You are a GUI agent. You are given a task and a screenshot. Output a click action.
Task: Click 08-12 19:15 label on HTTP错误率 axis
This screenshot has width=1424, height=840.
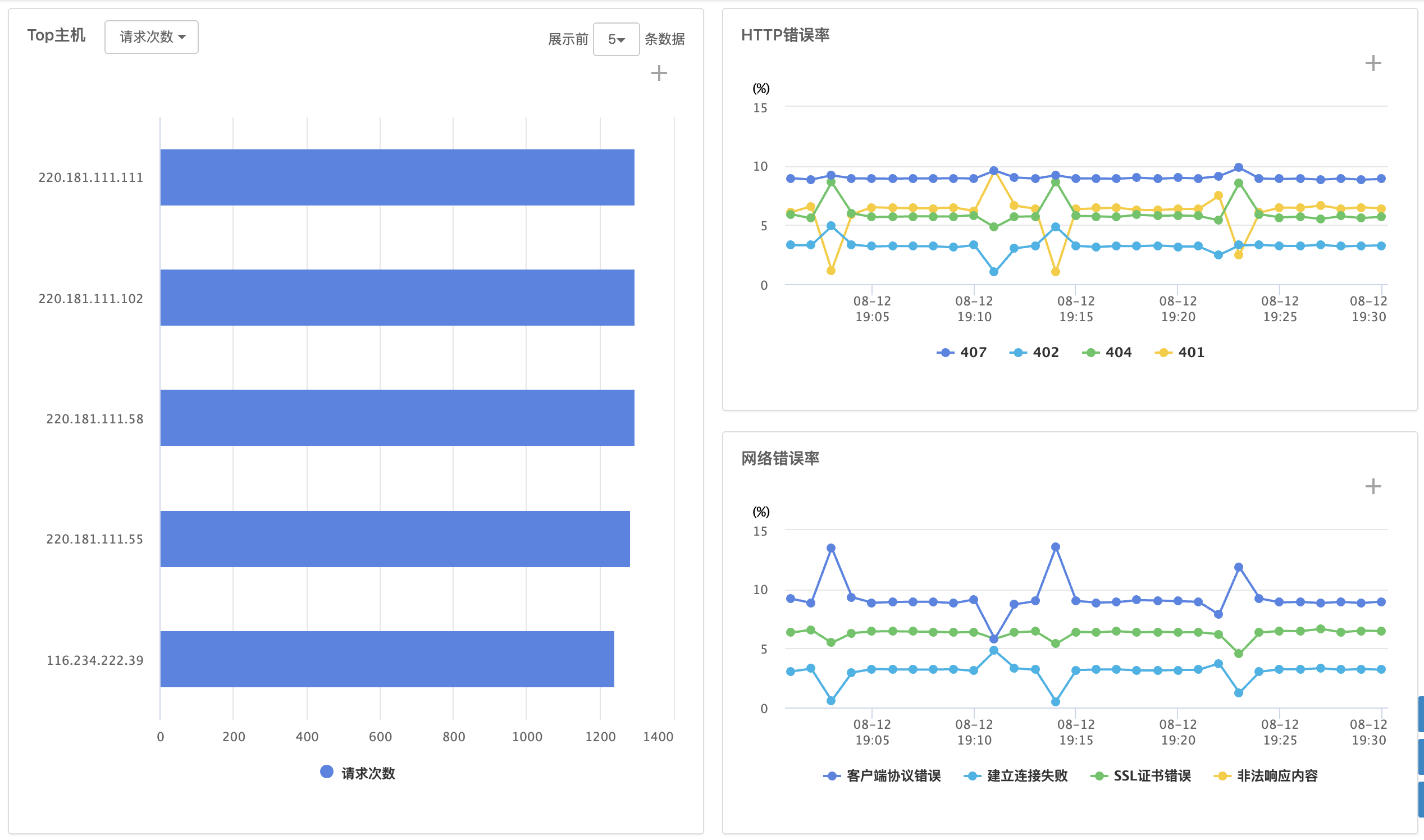pyautogui.click(x=1076, y=309)
